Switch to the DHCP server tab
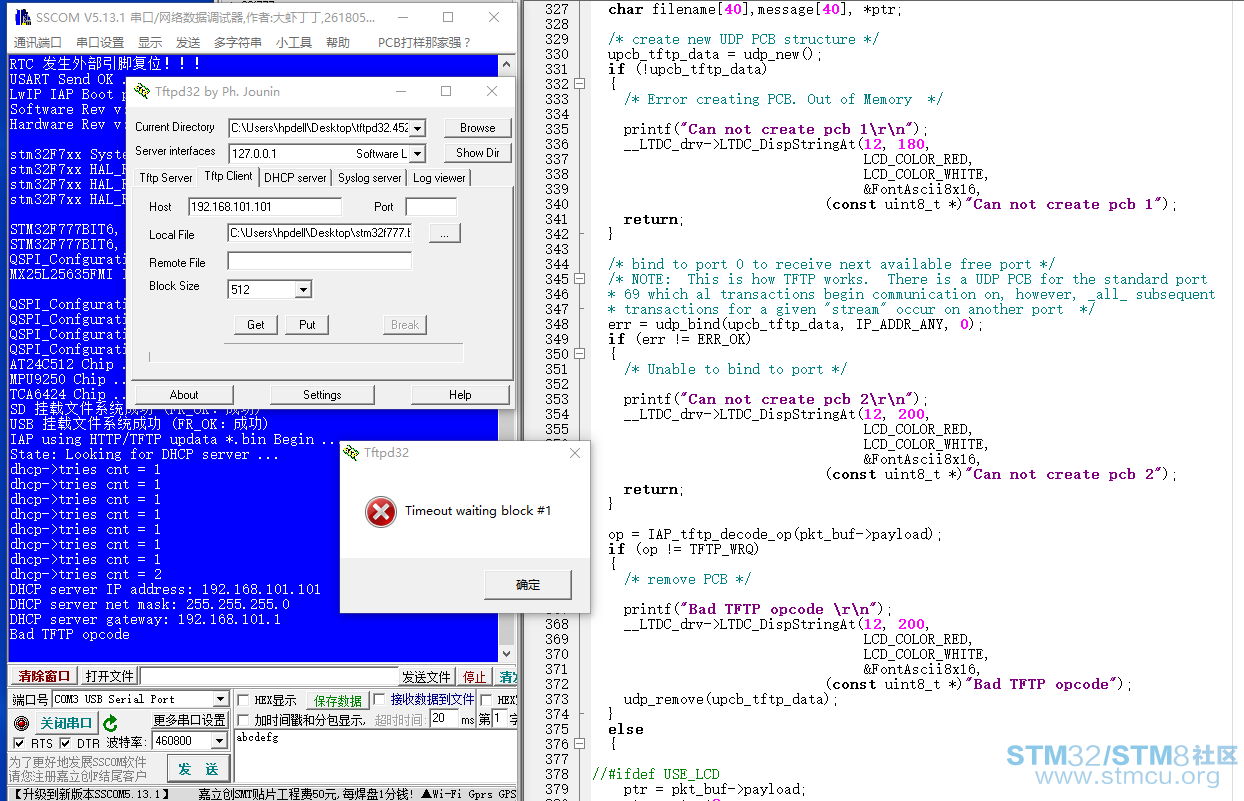This screenshot has width=1244, height=801. tap(295, 178)
